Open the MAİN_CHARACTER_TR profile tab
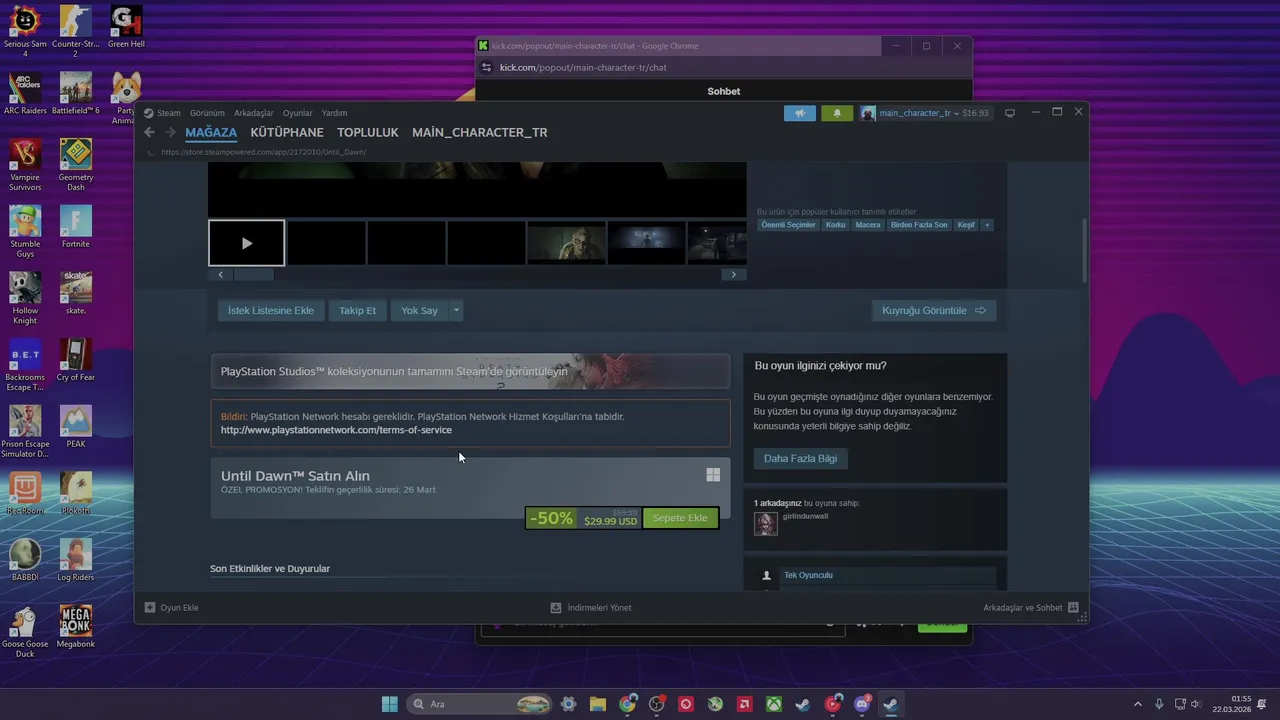 pyautogui.click(x=480, y=132)
